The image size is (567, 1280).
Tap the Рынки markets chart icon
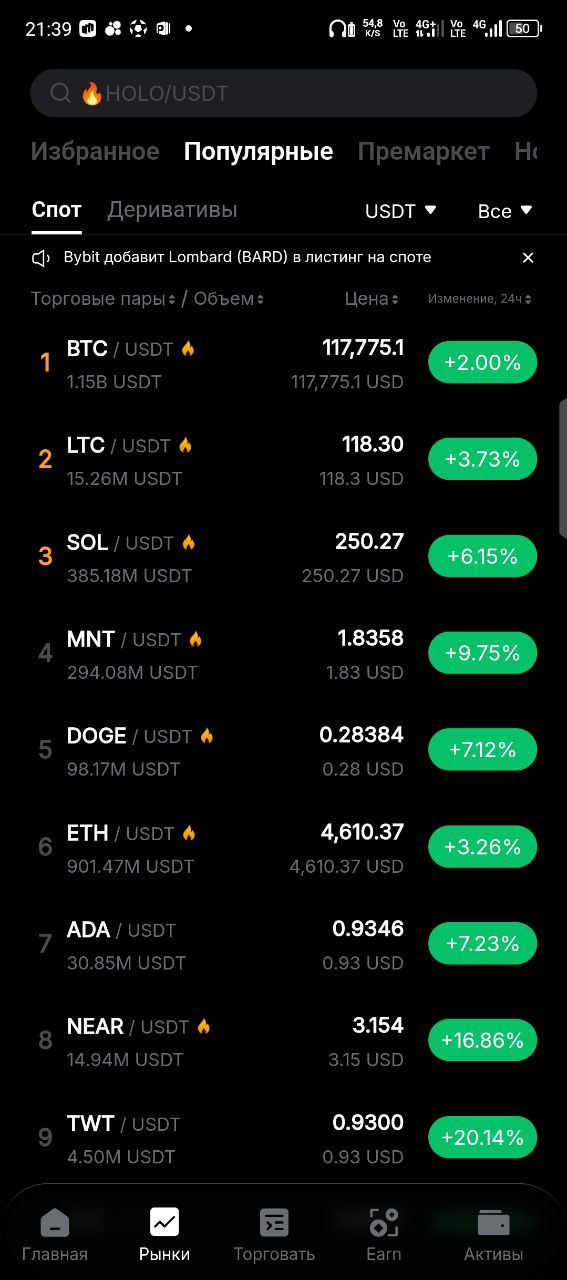click(164, 1222)
